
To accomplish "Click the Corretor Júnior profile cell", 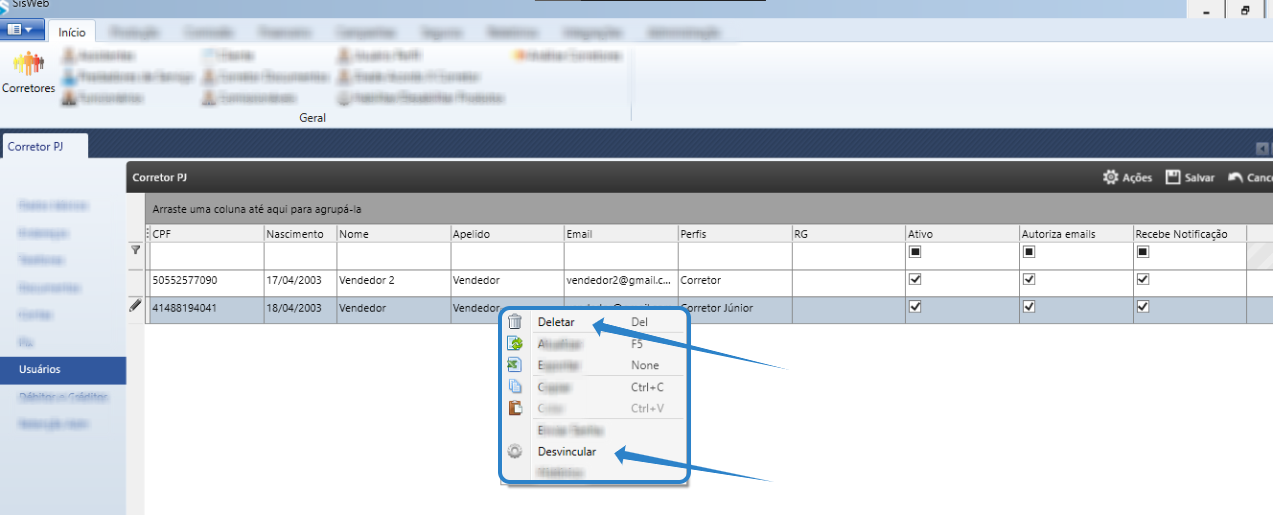I will click(735, 310).
